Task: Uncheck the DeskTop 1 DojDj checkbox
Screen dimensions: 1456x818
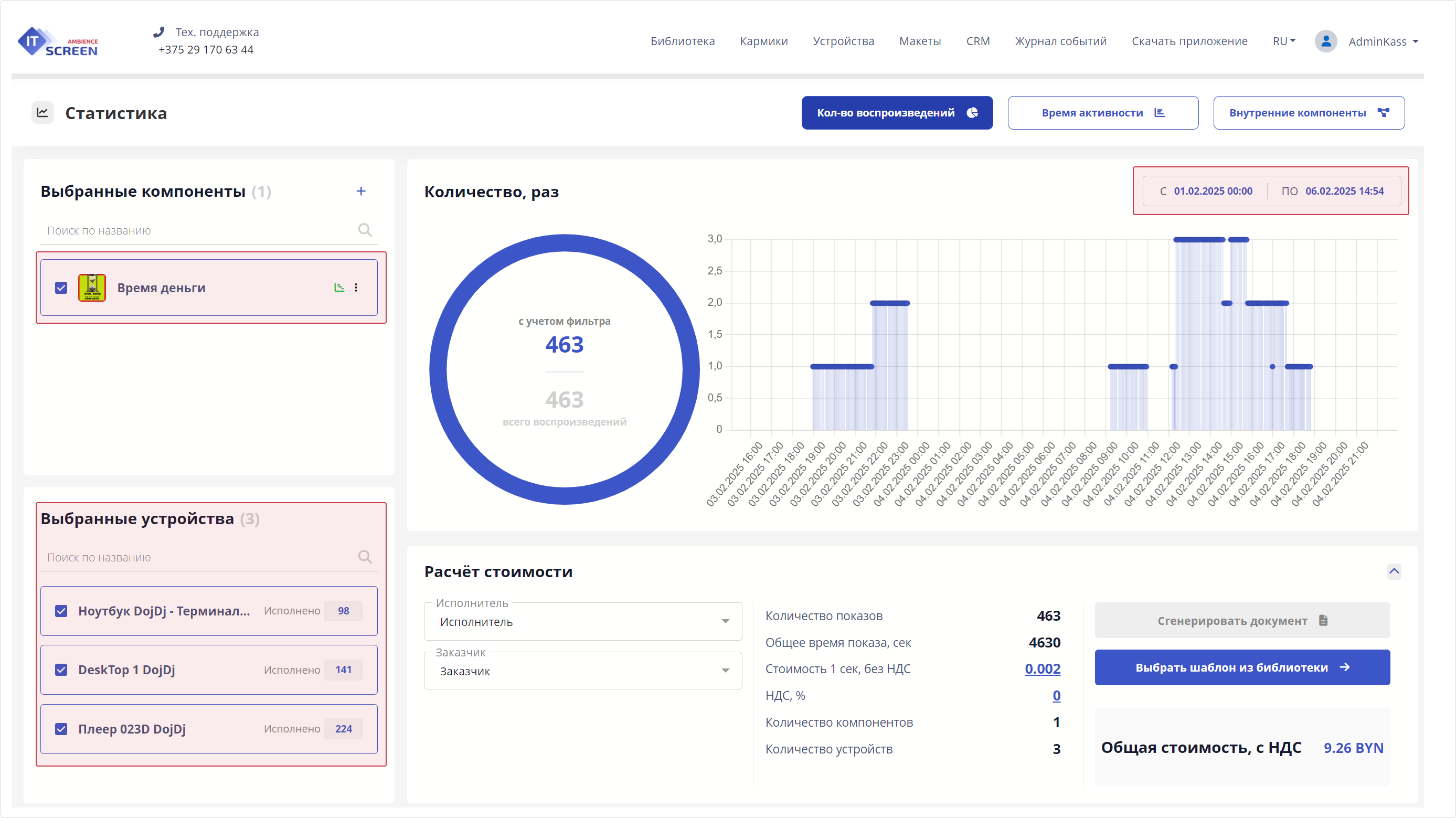Action: 61,670
